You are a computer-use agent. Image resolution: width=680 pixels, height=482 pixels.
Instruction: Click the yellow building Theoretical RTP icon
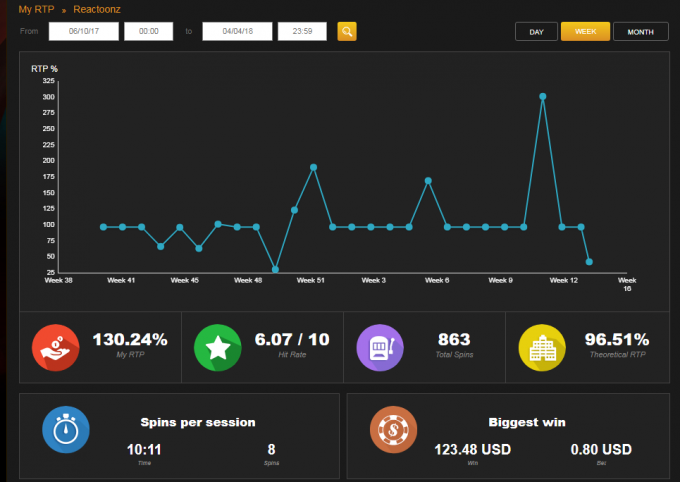[542, 348]
